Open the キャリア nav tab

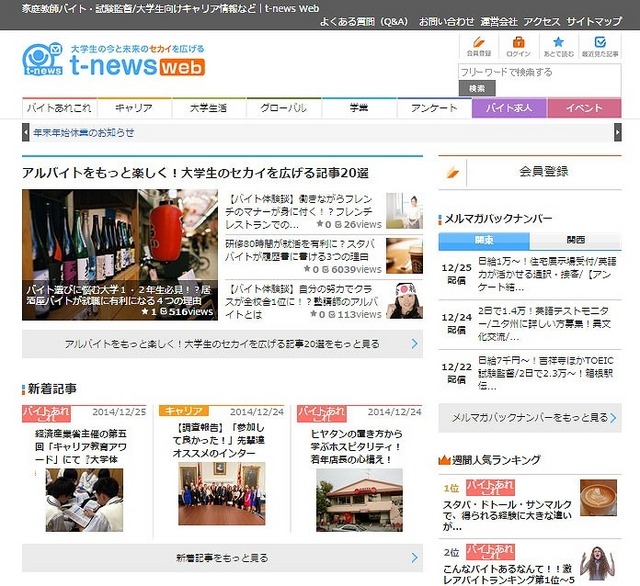(x=134, y=108)
